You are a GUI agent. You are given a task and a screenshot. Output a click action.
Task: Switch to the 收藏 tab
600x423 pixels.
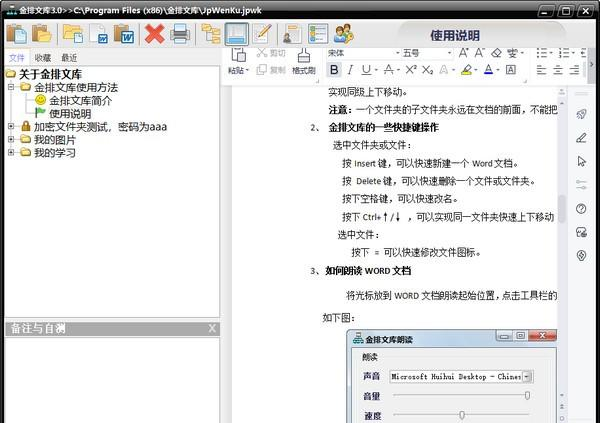click(42, 58)
